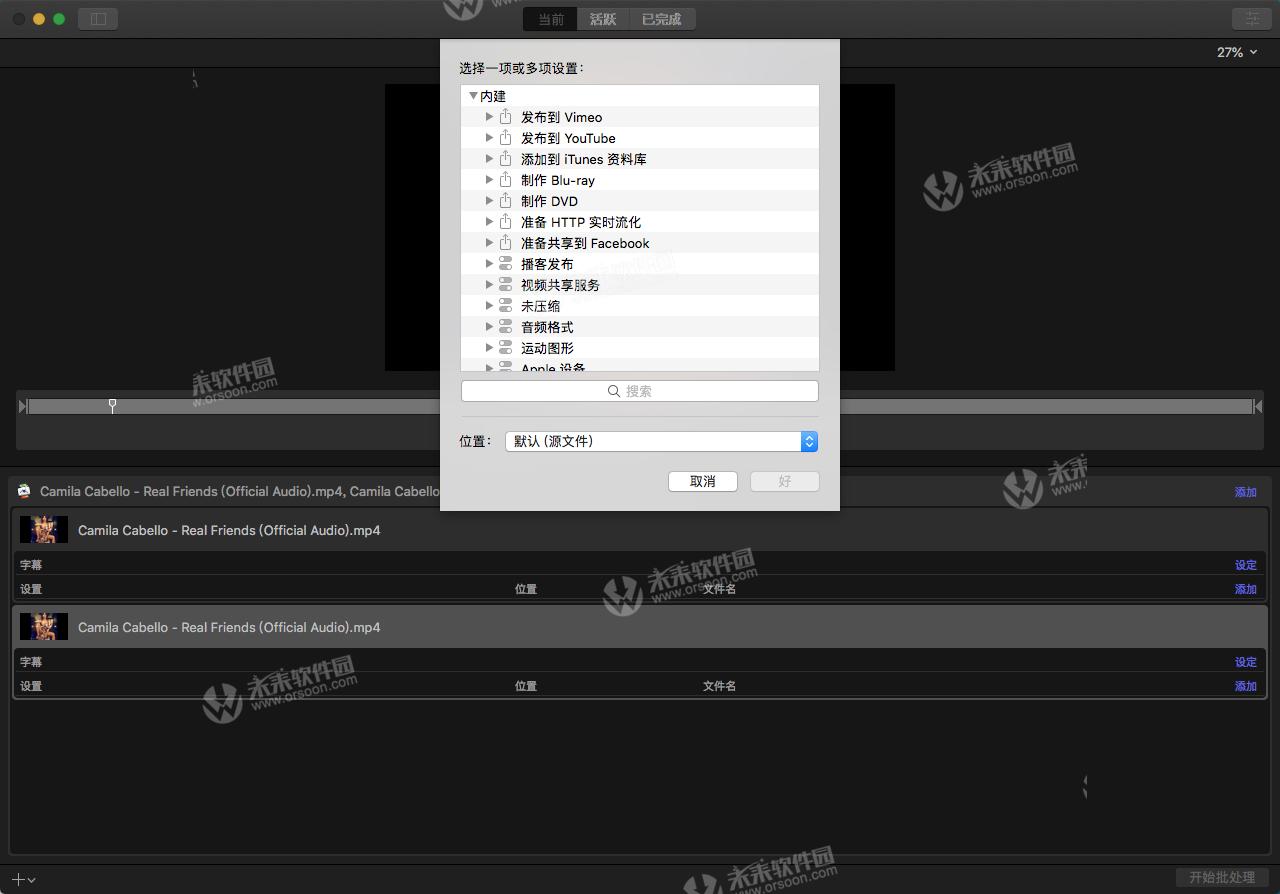1280x894 pixels.
Task: Open the inspector panel icon top right
Action: pos(1251,17)
